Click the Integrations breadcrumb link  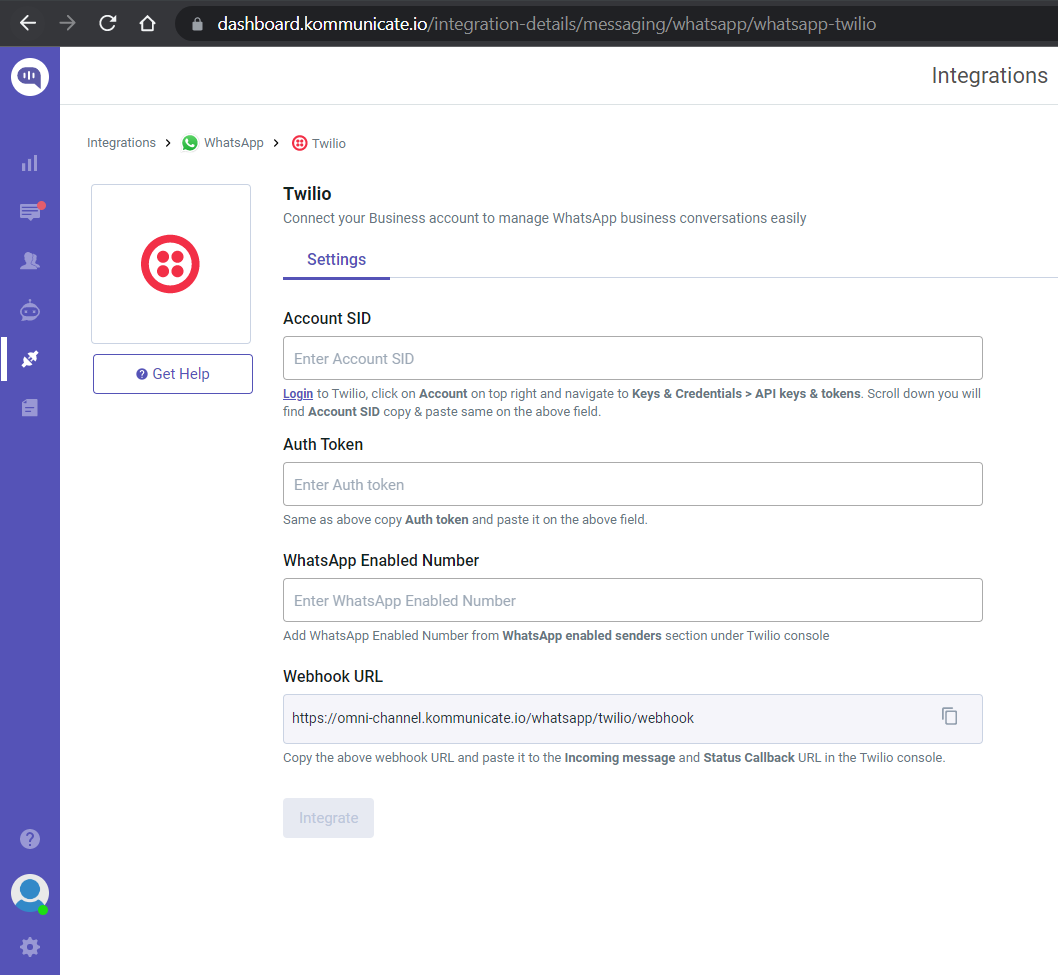pos(121,143)
